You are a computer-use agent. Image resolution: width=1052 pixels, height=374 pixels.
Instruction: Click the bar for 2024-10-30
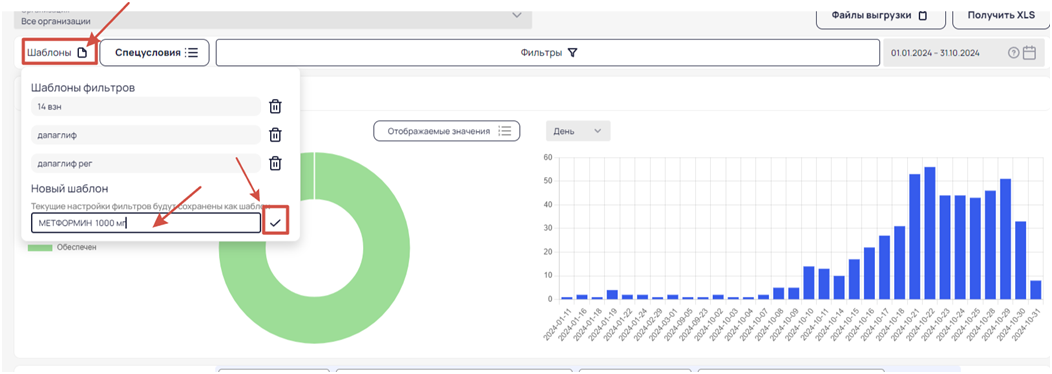1020,261
